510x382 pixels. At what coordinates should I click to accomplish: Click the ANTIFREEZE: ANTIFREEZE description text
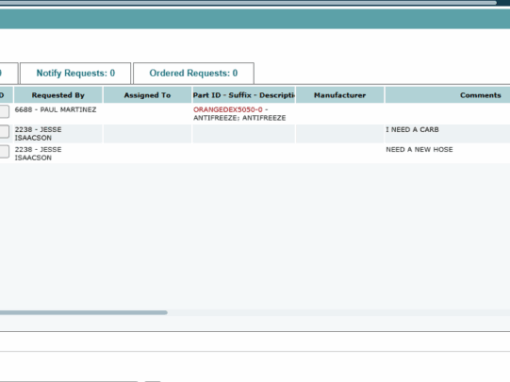239,118
